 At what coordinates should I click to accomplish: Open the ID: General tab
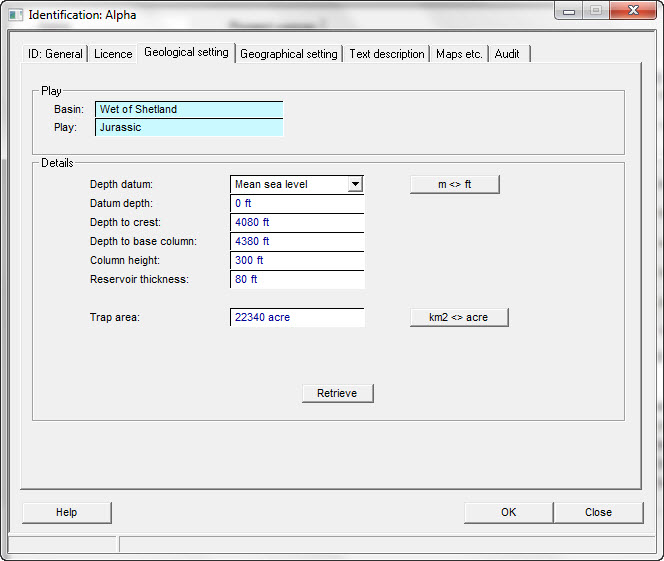(55, 54)
